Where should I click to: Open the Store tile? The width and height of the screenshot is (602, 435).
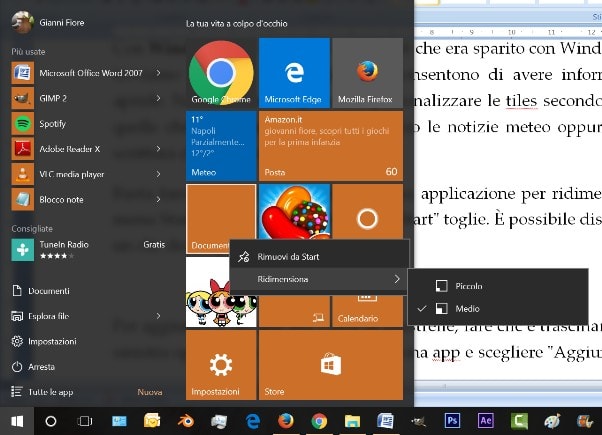(331, 365)
